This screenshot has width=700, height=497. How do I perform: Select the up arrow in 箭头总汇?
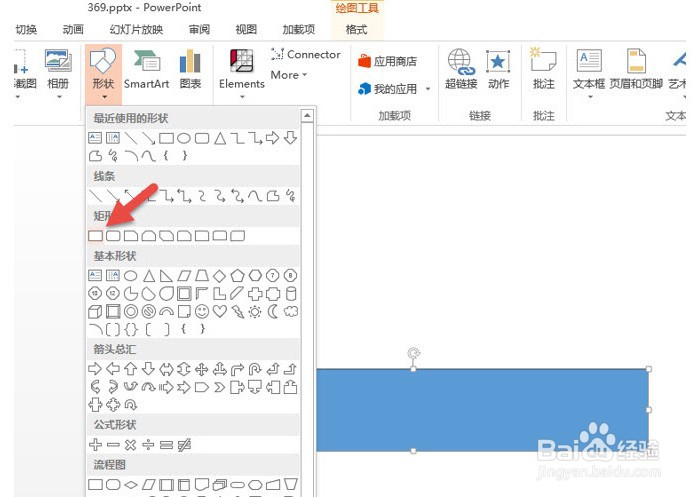[x=130, y=369]
